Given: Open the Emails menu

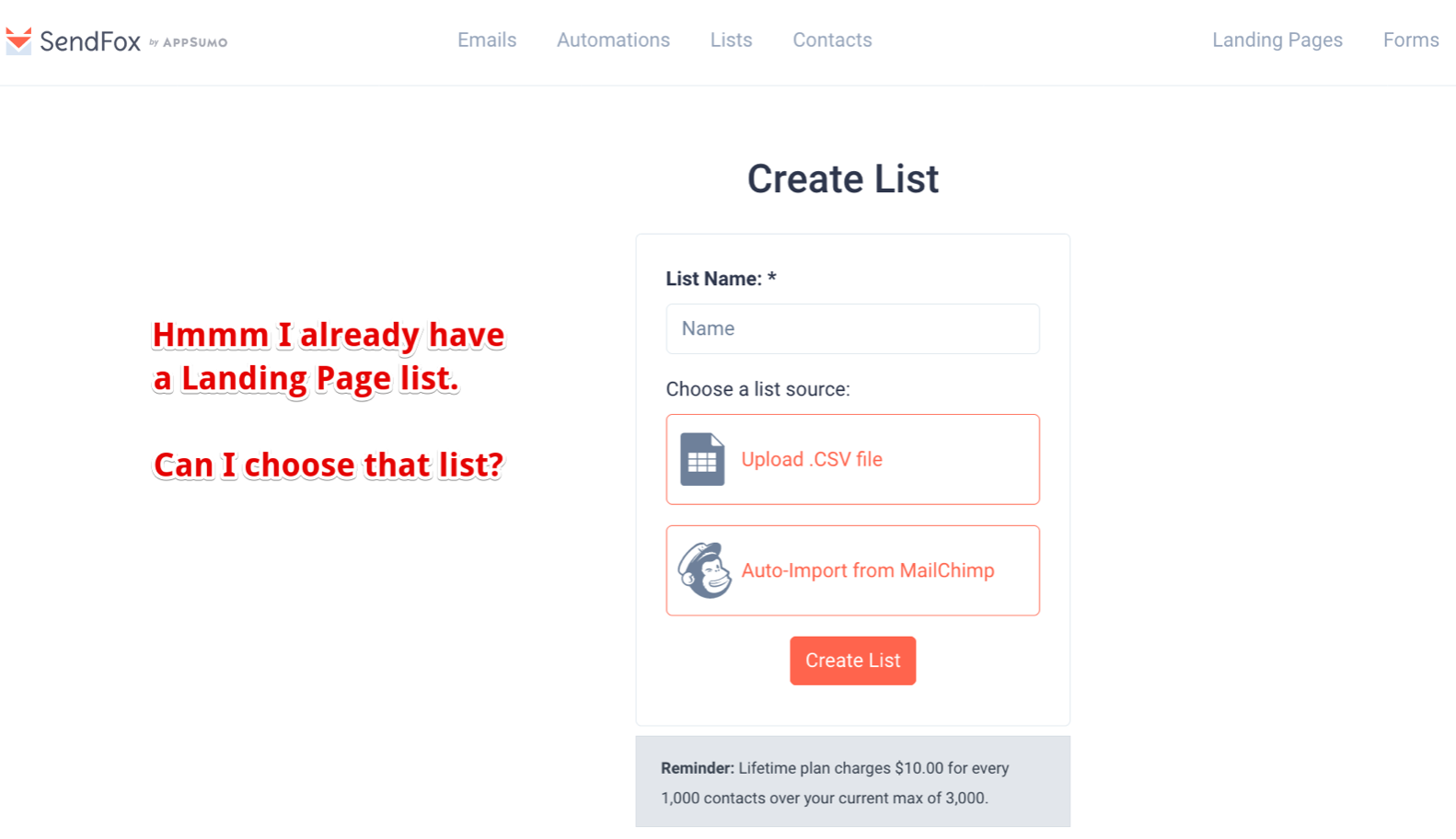Looking at the screenshot, I should [487, 40].
